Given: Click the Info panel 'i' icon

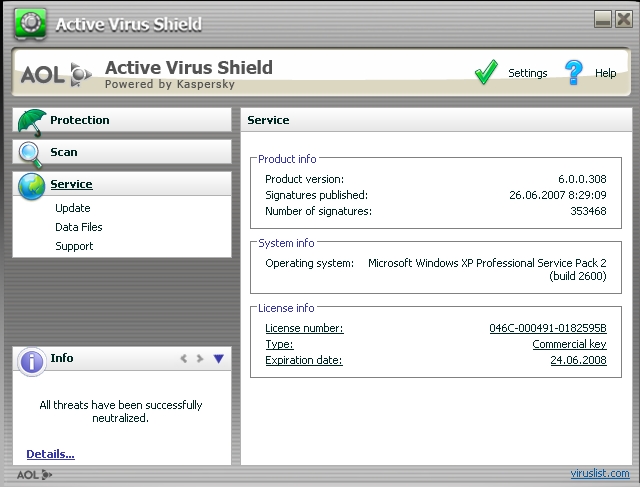Looking at the screenshot, I should 31,360.
